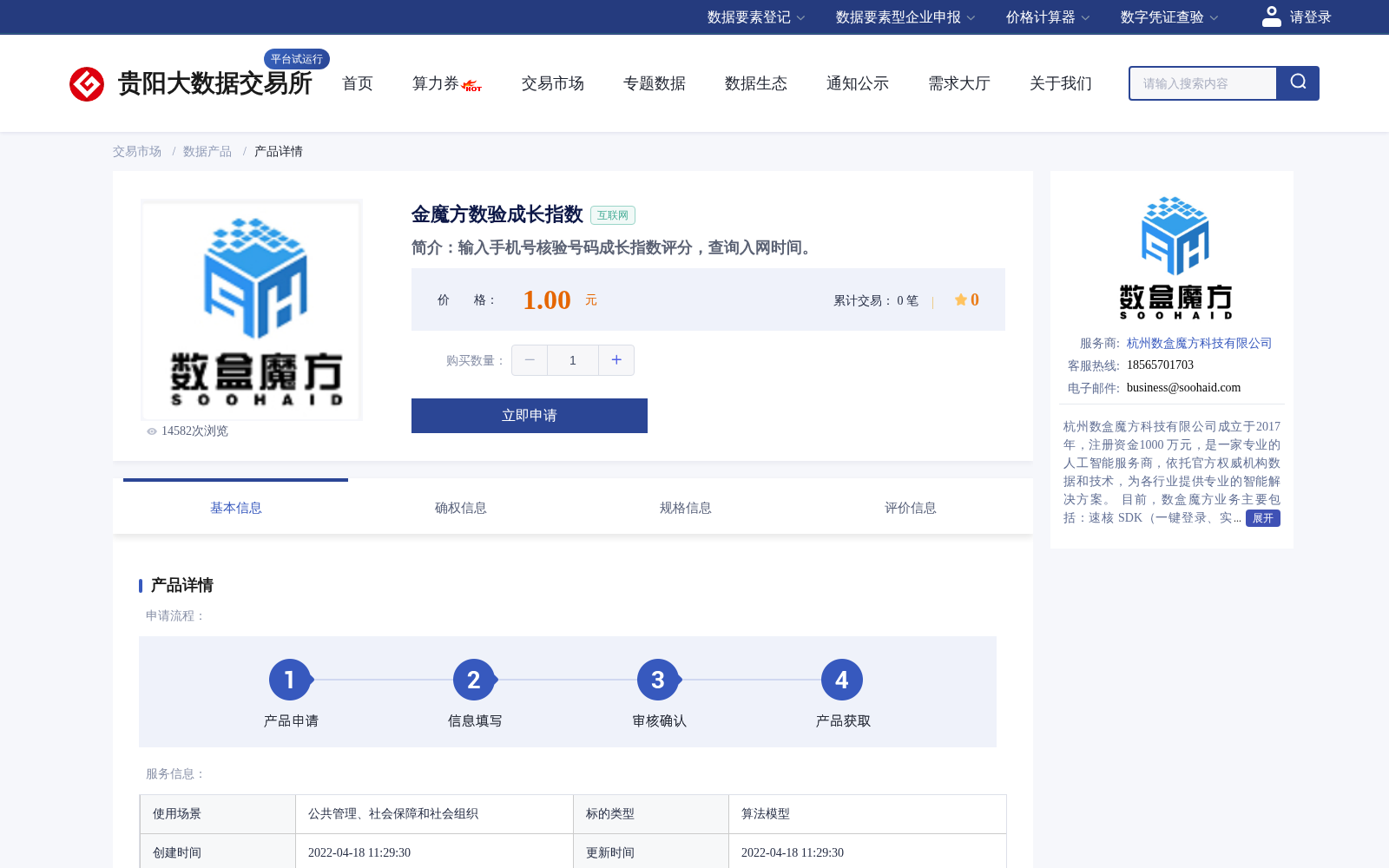
Task: Click the 产品详情 section heading
Action: pyautogui.click(x=182, y=585)
